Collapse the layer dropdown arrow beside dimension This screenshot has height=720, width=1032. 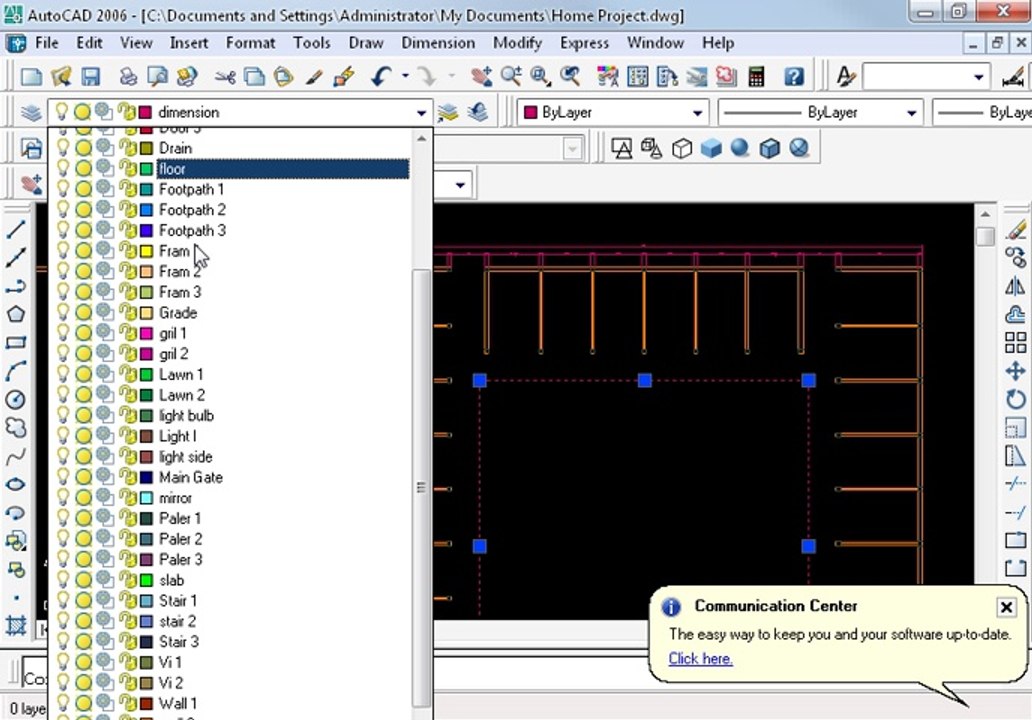[421, 113]
